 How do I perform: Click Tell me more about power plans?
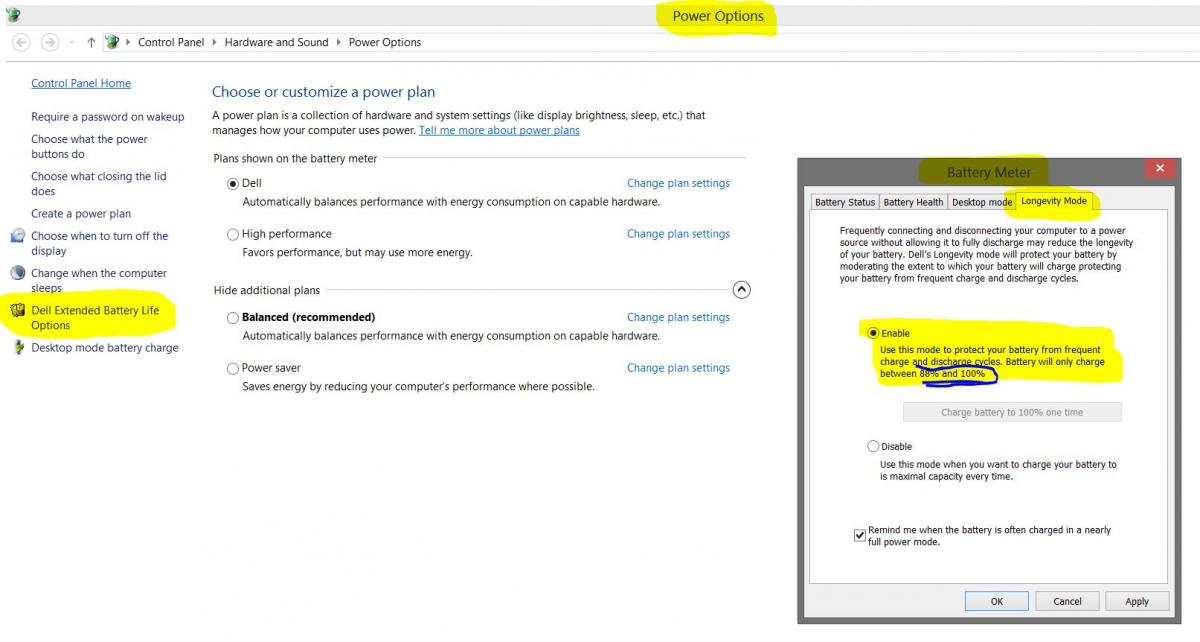[x=499, y=131]
